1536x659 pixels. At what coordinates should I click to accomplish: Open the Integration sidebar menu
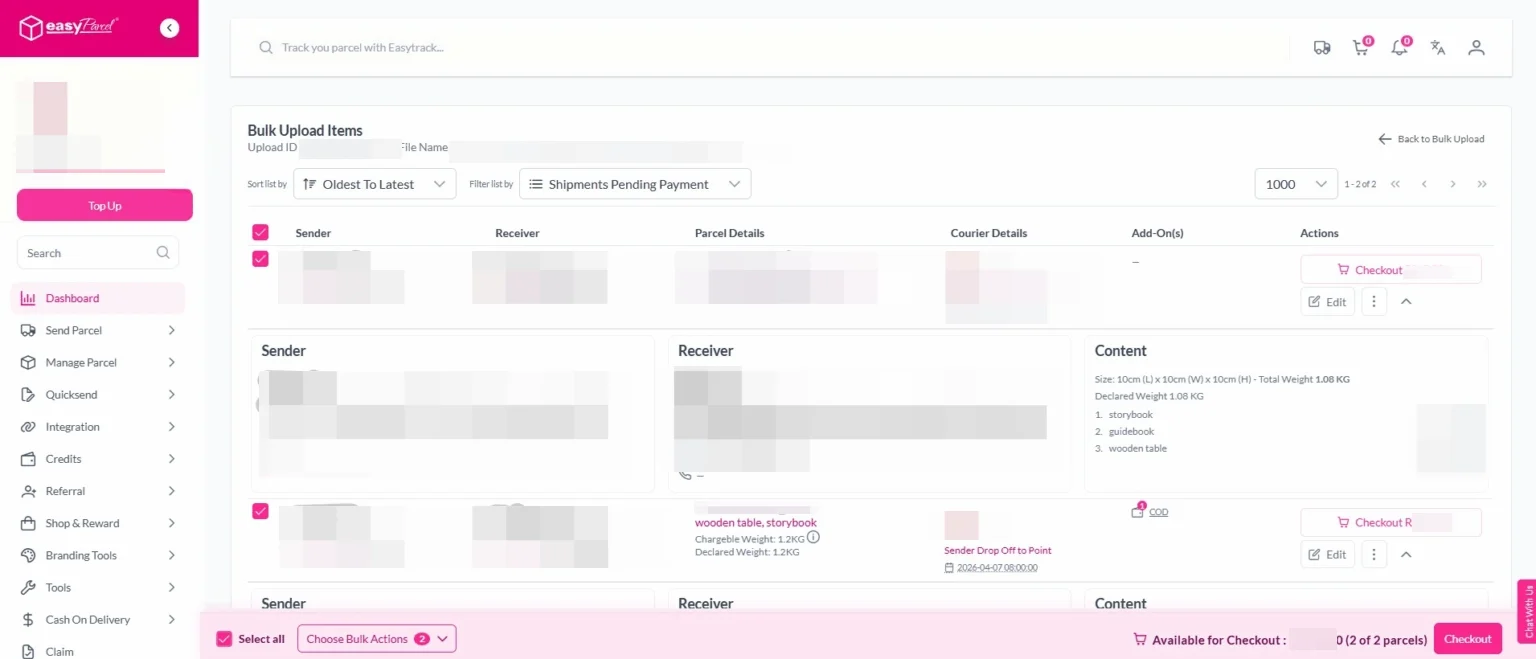point(73,426)
